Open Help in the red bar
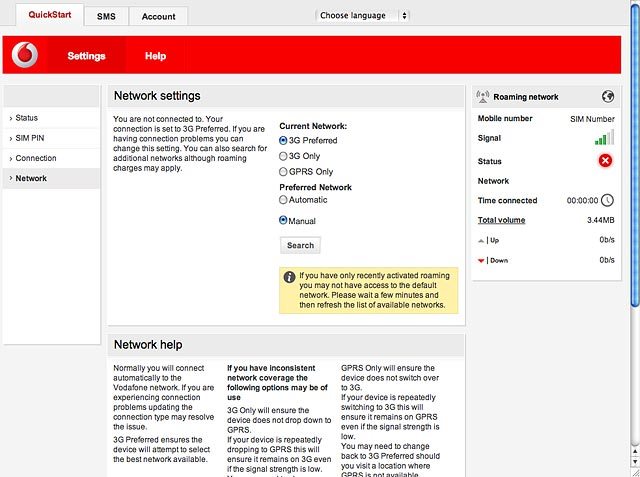The height and width of the screenshot is (477, 640). pyautogui.click(x=156, y=55)
